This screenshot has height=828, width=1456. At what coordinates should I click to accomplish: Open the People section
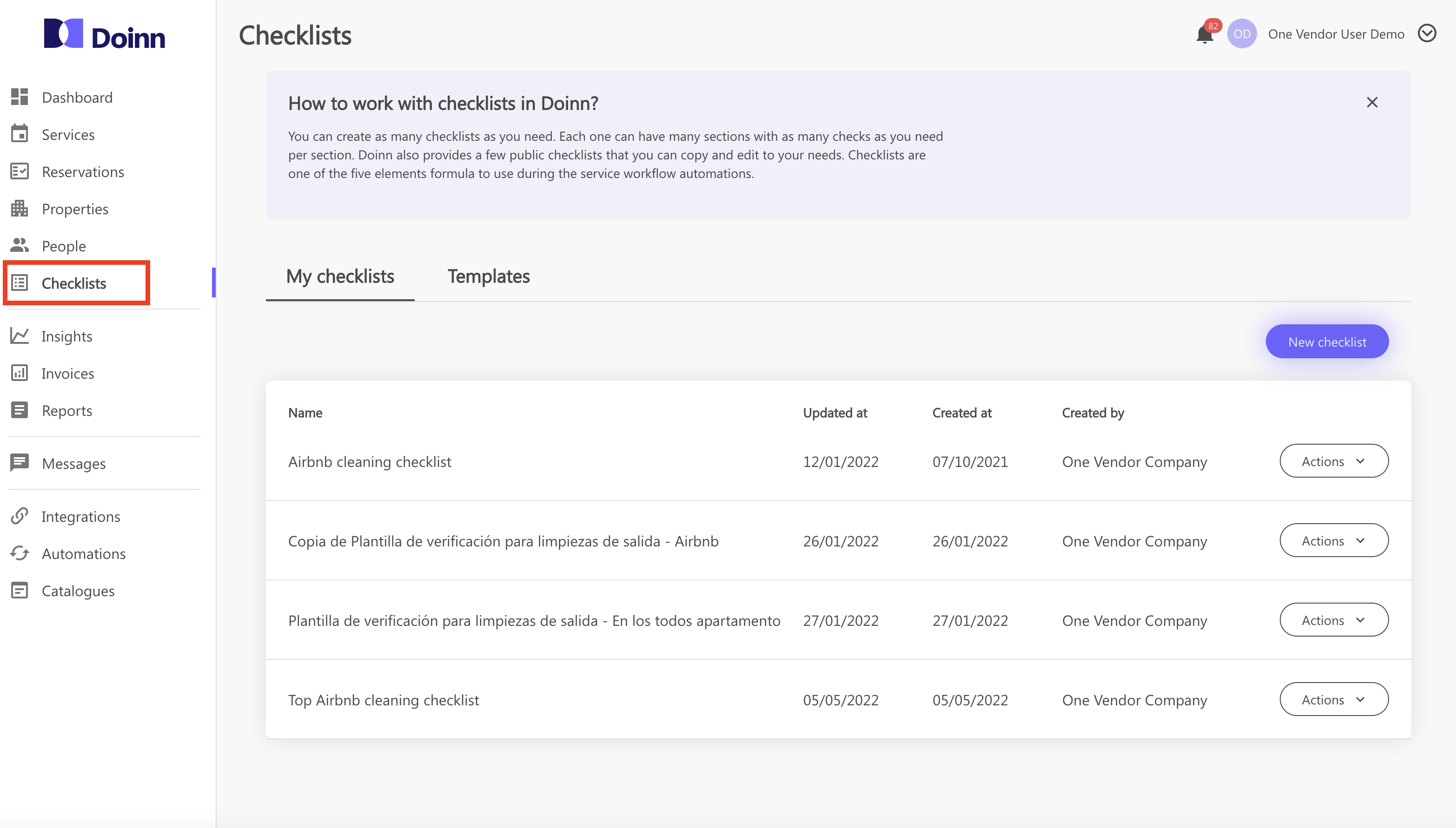point(64,246)
